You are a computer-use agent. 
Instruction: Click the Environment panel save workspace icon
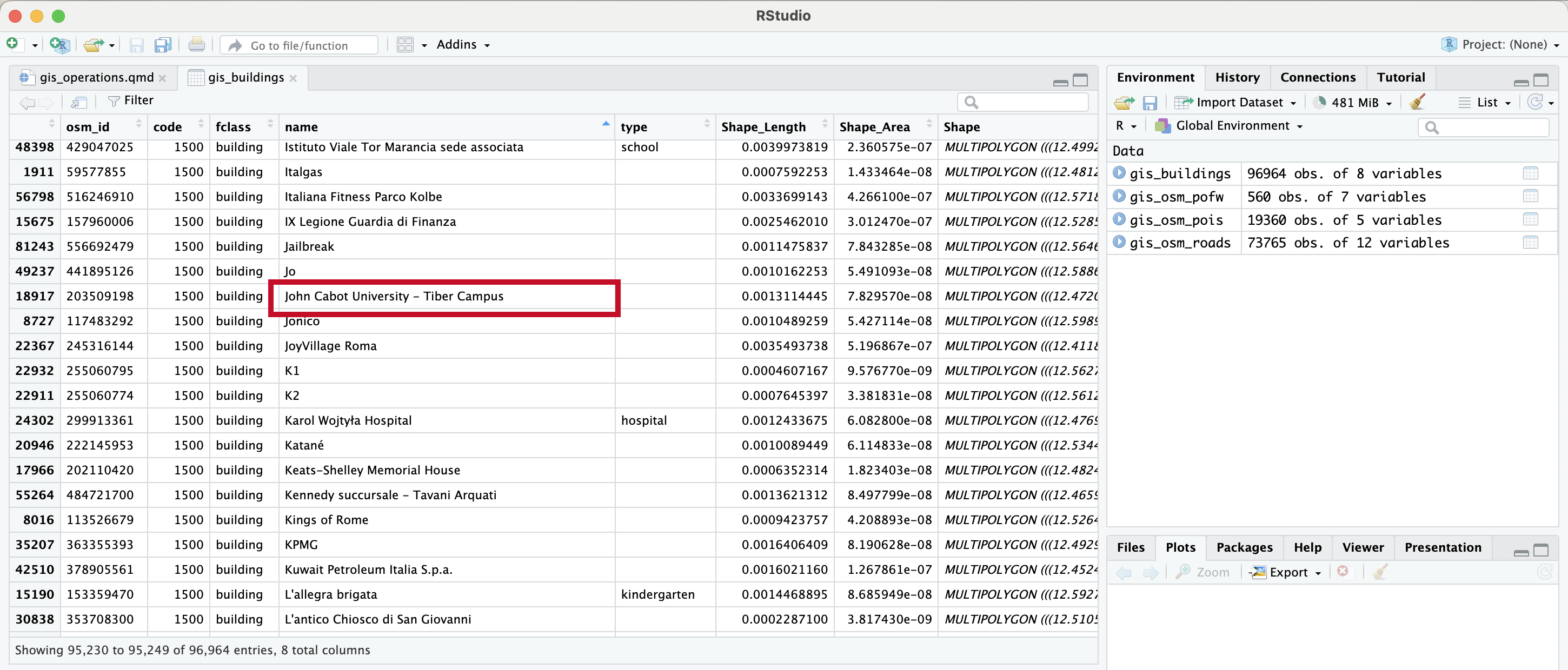click(1149, 102)
